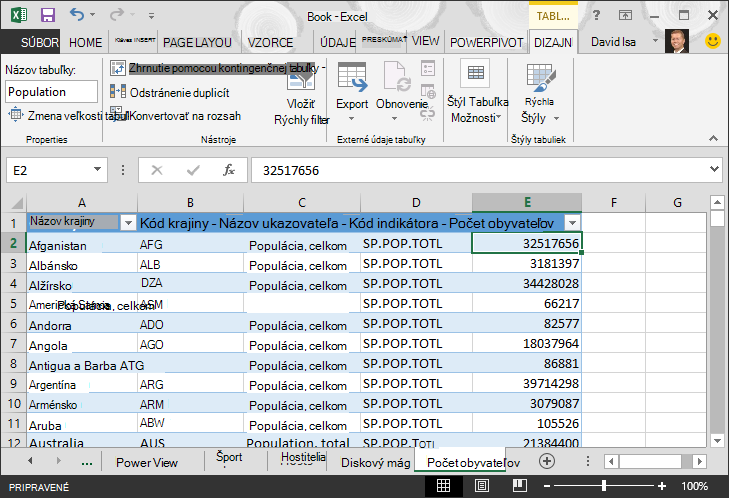This screenshot has height=498, width=729.
Task: Customize Quick Access Toolbar dropdown
Action: [151, 15]
